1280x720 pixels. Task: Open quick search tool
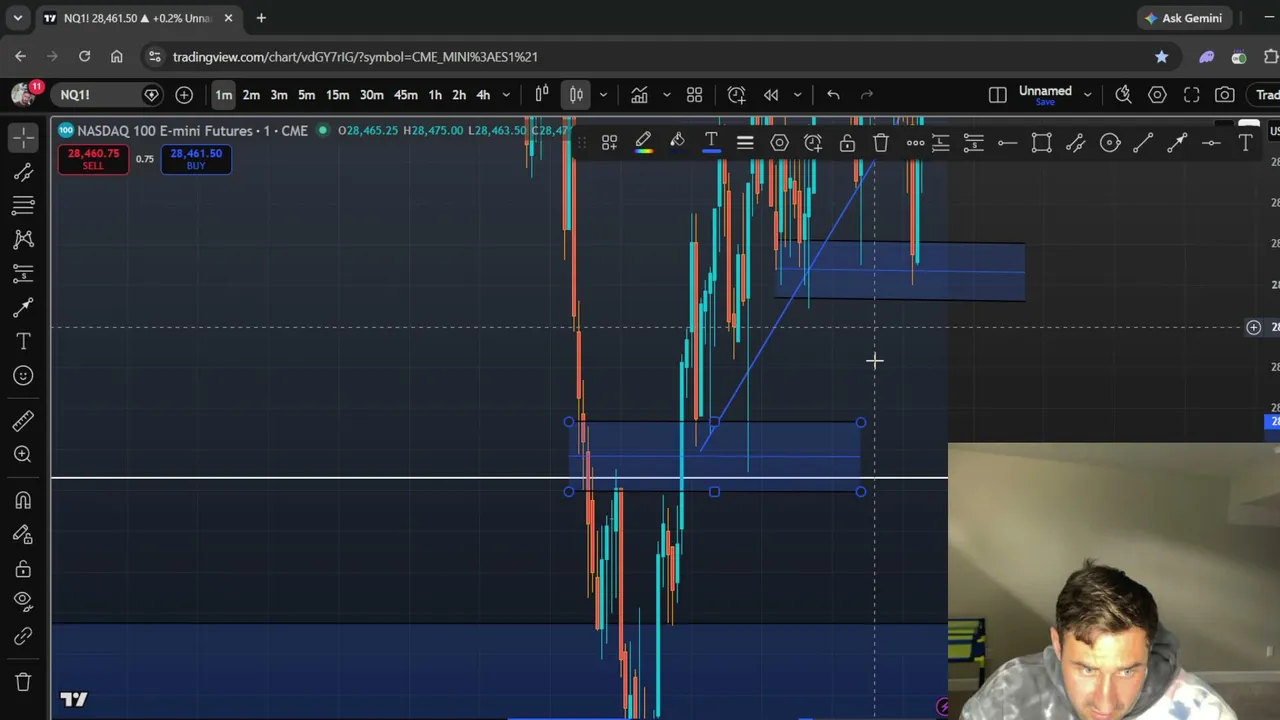click(x=1123, y=95)
